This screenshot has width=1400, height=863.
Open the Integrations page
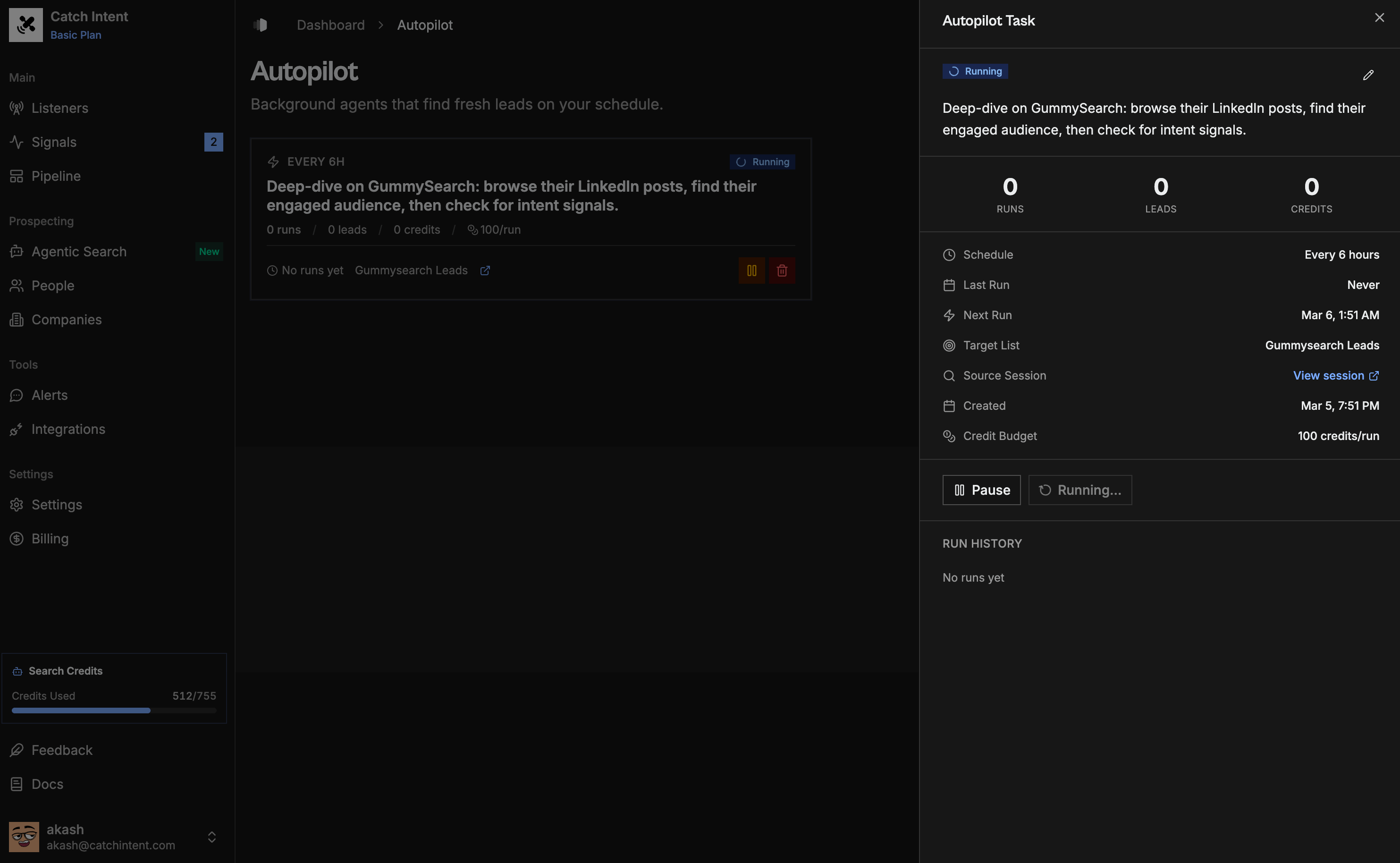[68, 429]
